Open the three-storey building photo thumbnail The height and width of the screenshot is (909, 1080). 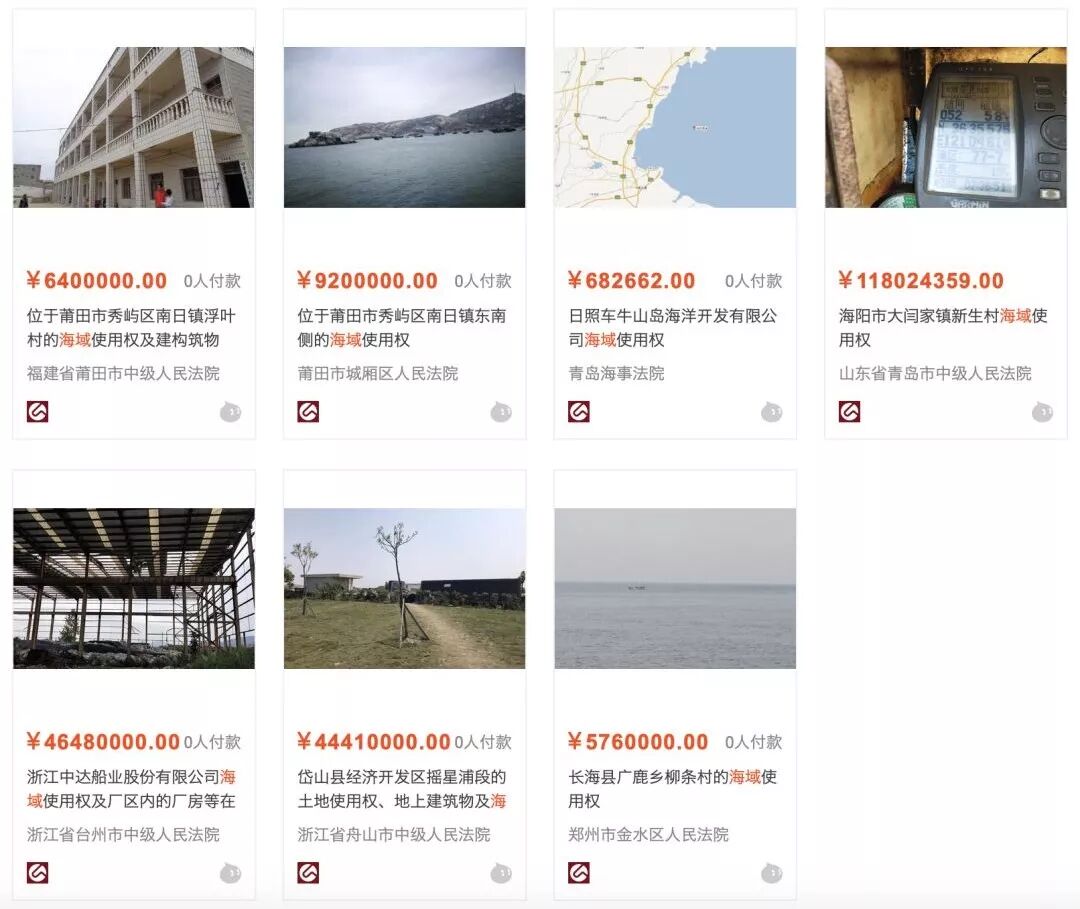point(134,127)
